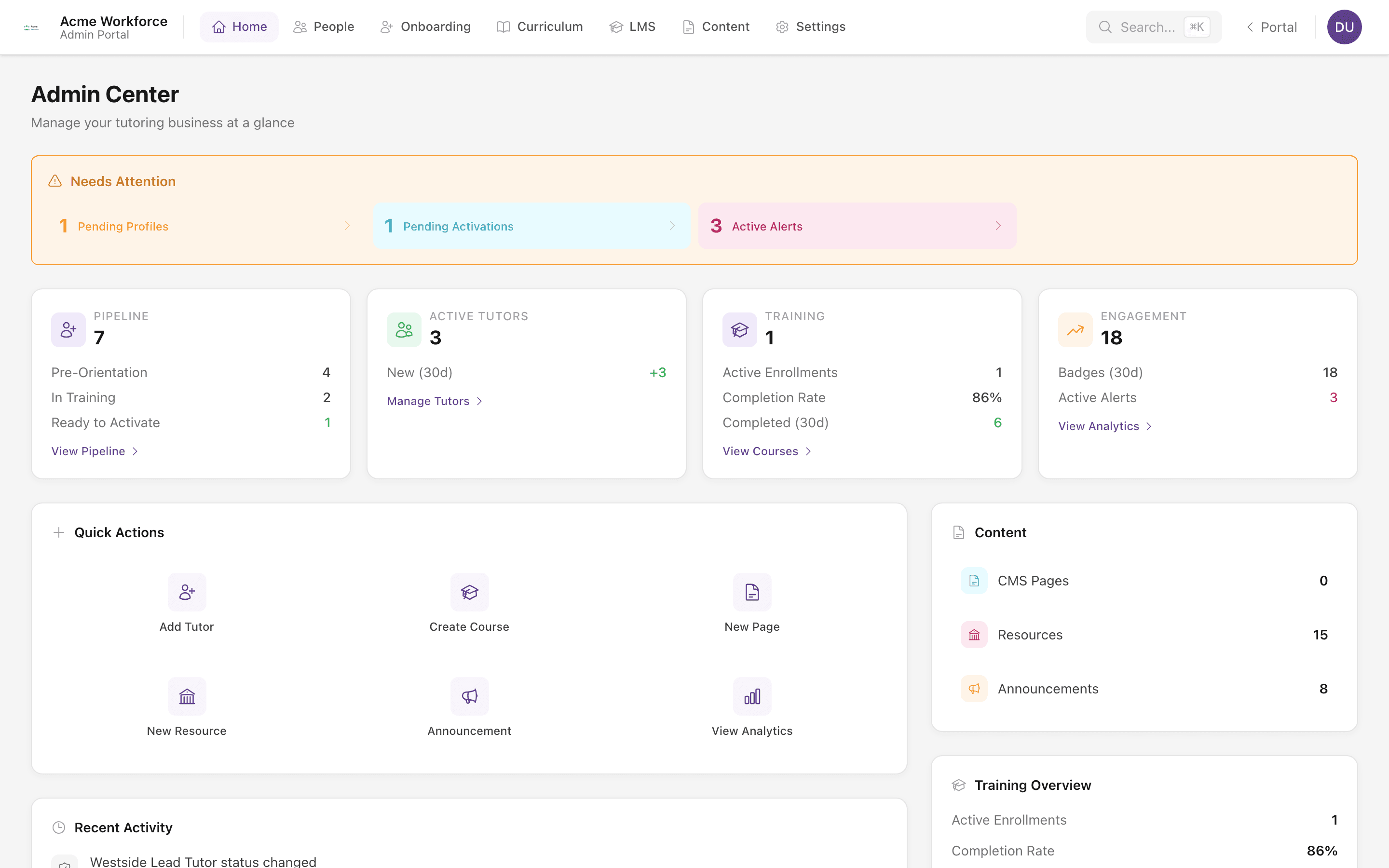Click the Create Course icon
The width and height of the screenshot is (1389, 868).
[469, 592]
